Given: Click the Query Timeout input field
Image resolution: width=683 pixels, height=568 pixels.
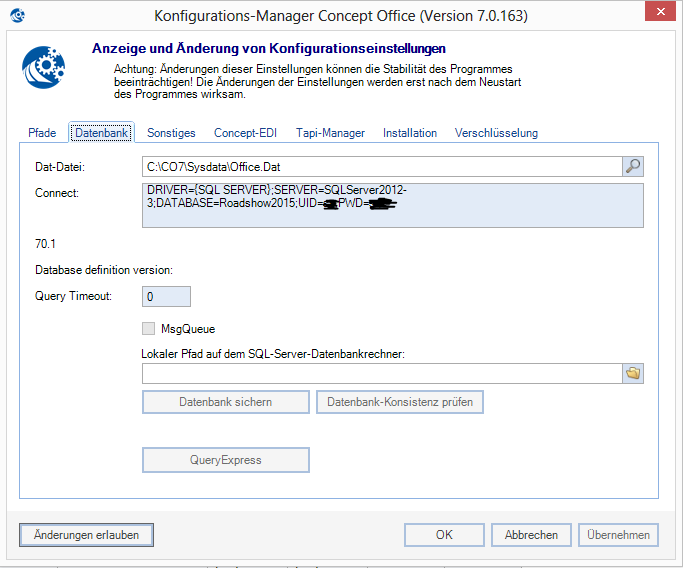Looking at the screenshot, I should point(165,296).
